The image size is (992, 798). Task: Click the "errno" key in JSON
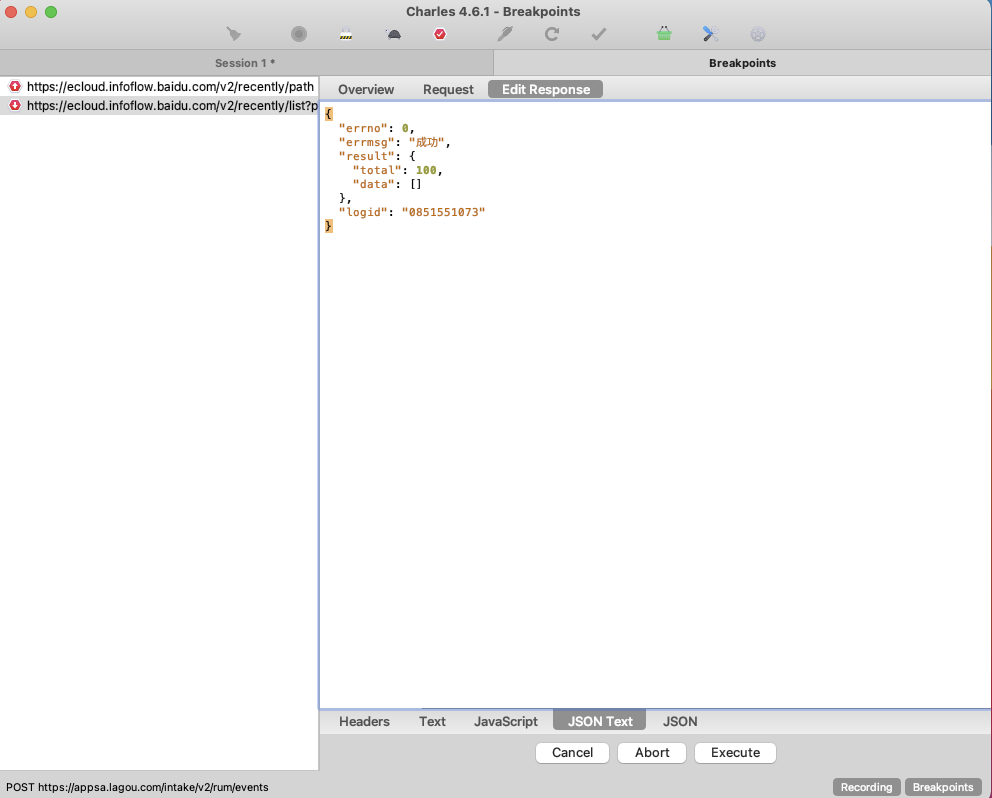point(363,128)
